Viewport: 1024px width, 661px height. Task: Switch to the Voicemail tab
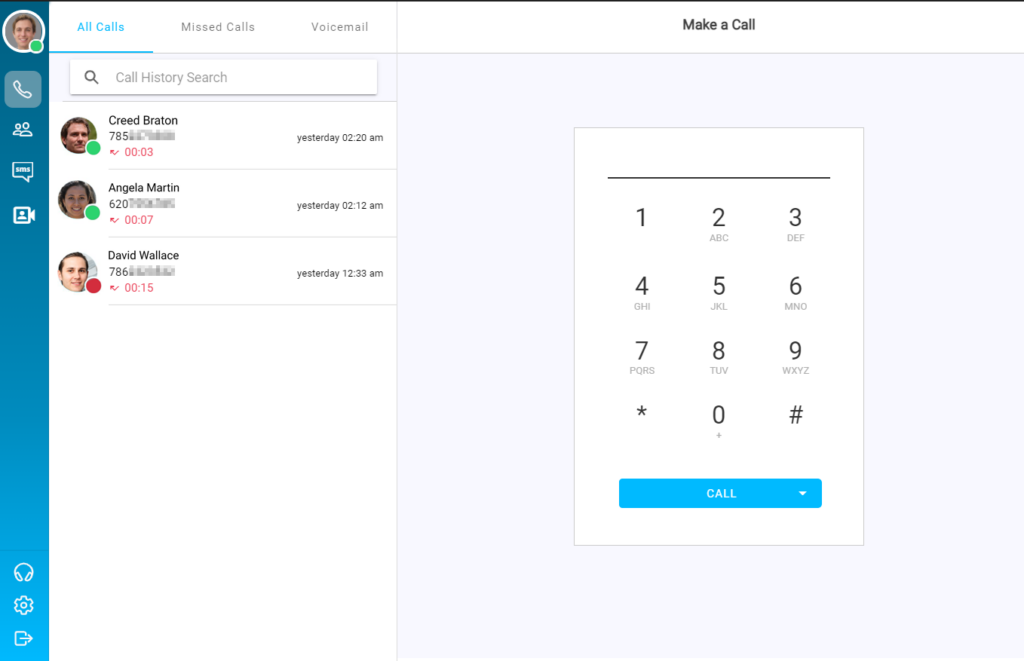pyautogui.click(x=339, y=27)
